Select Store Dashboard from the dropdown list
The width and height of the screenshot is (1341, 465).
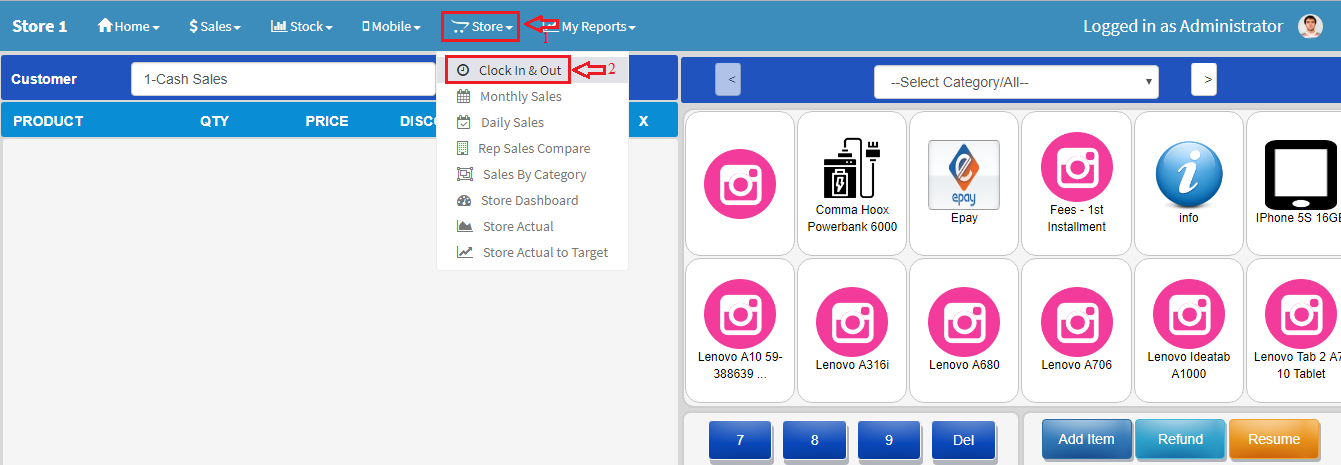(x=529, y=200)
